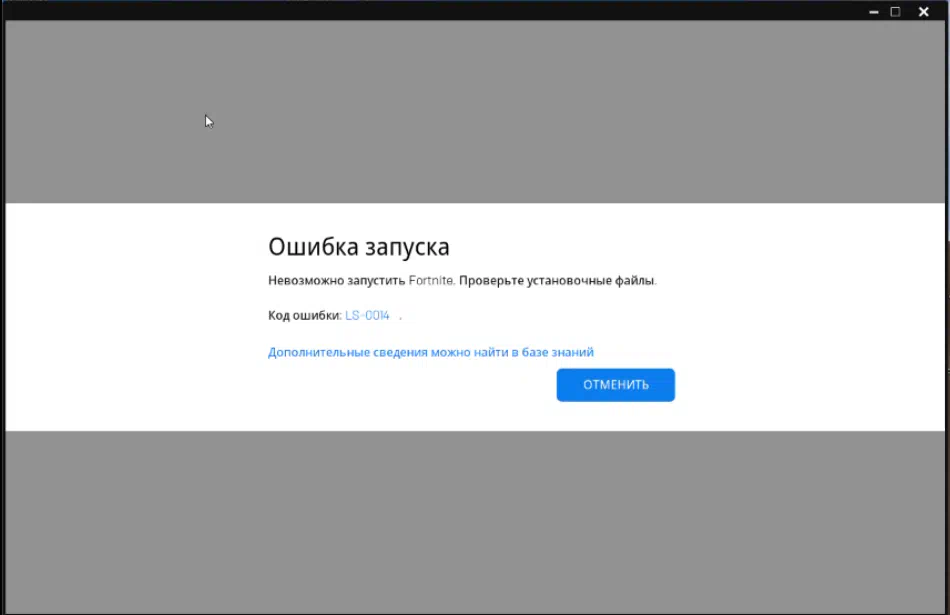
Task: Click the dimmed gray area below the dialog
Action: [x=475, y=520]
